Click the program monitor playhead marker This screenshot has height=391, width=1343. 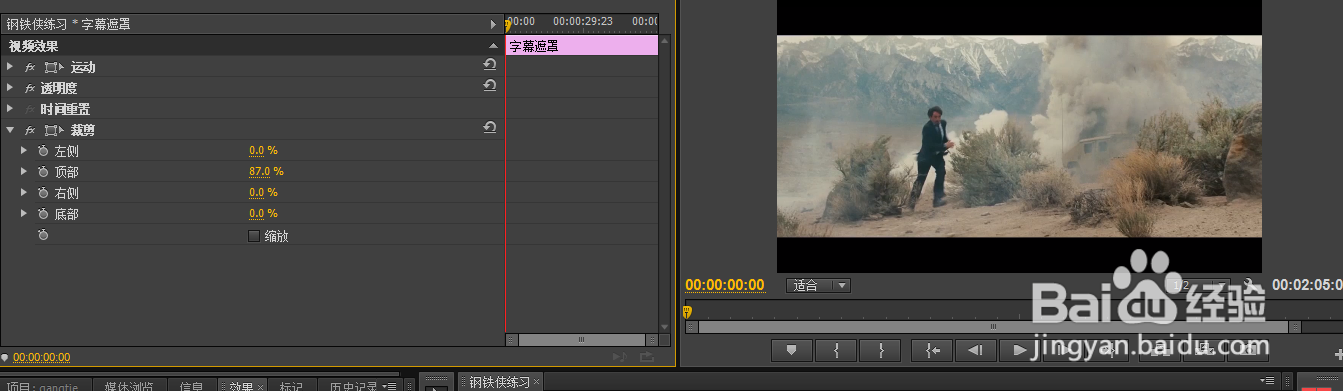coord(687,312)
